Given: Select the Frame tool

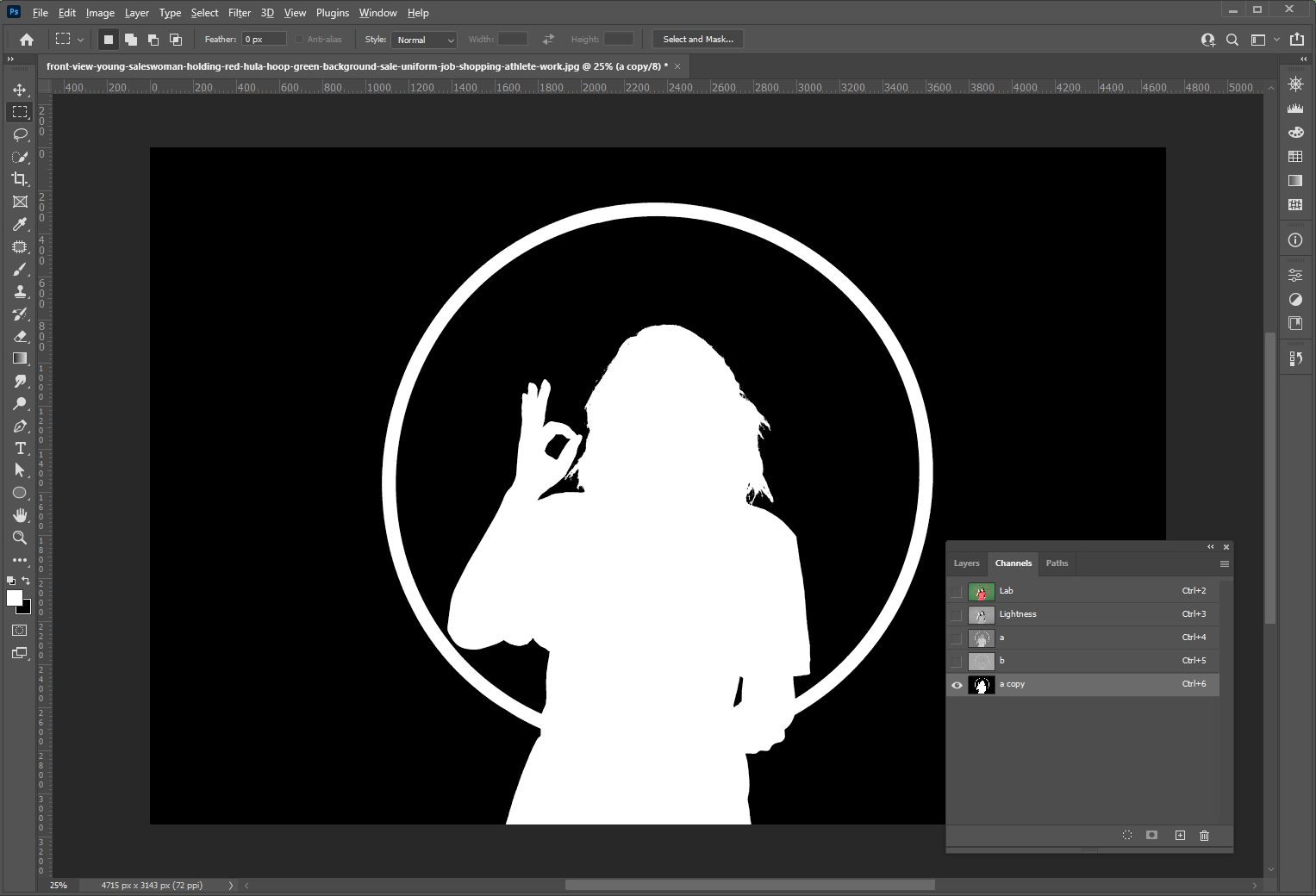Looking at the screenshot, I should coord(20,202).
